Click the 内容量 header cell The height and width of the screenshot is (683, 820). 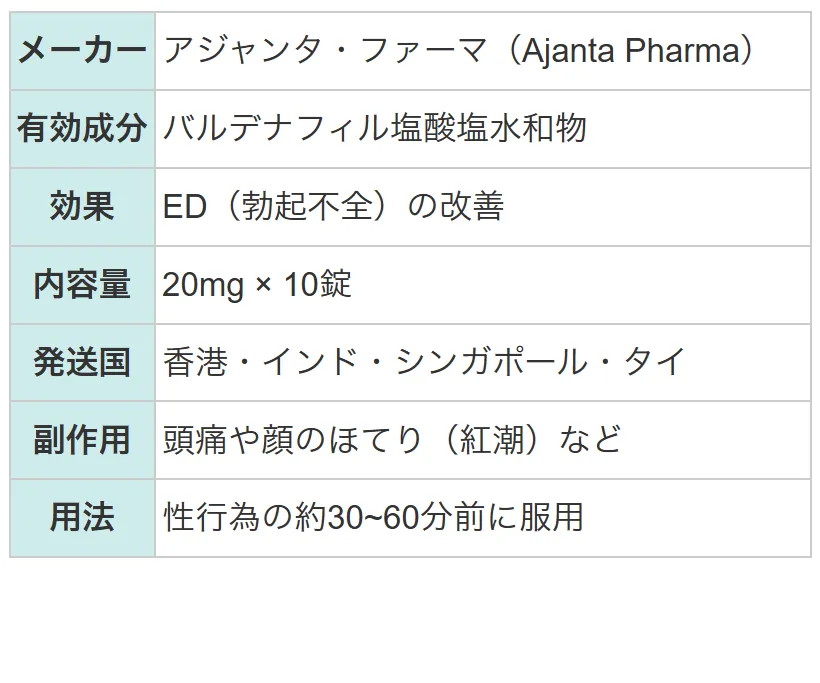83,285
